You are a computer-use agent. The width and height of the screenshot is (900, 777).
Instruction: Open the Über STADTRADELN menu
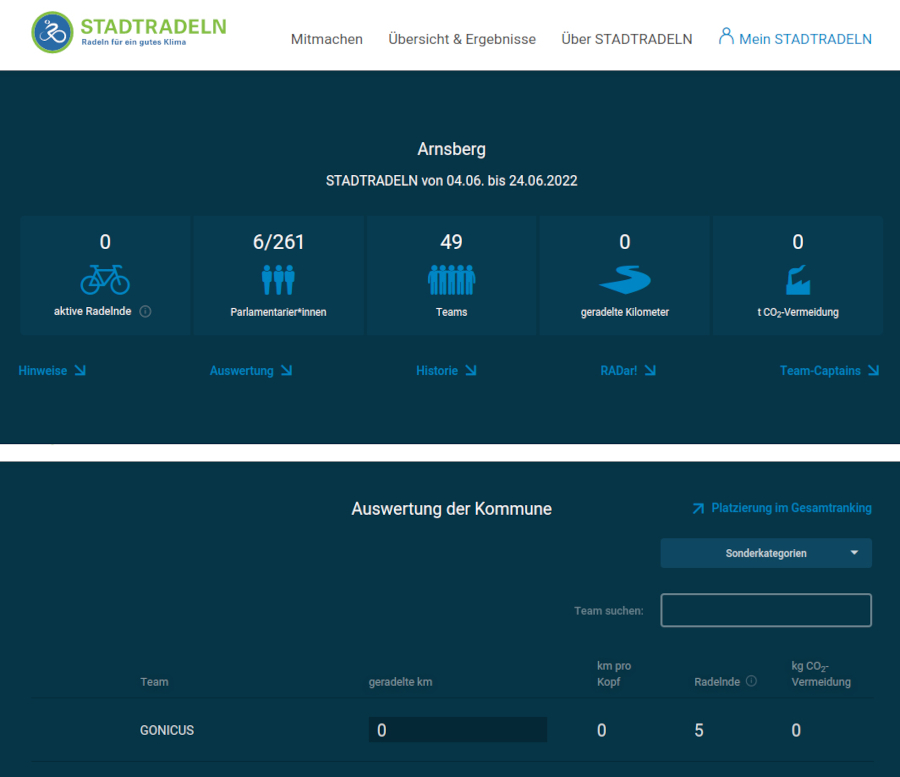(x=626, y=39)
